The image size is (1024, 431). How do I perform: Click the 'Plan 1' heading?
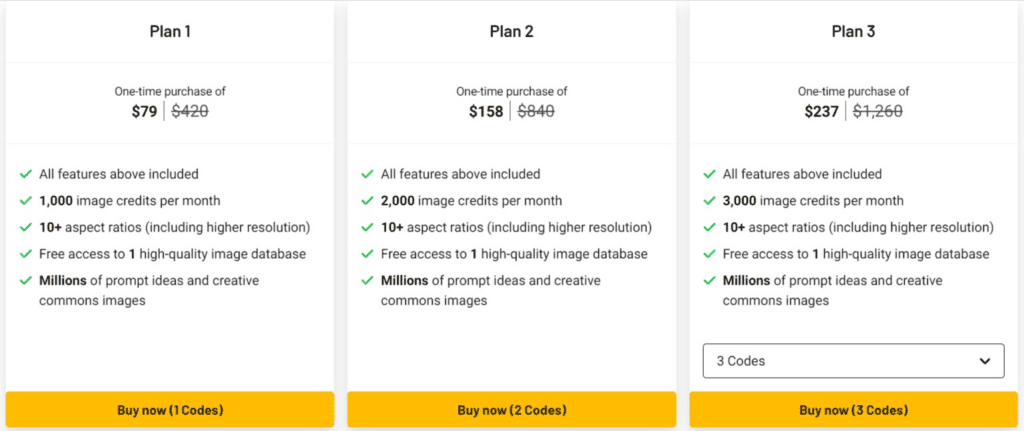tap(170, 31)
